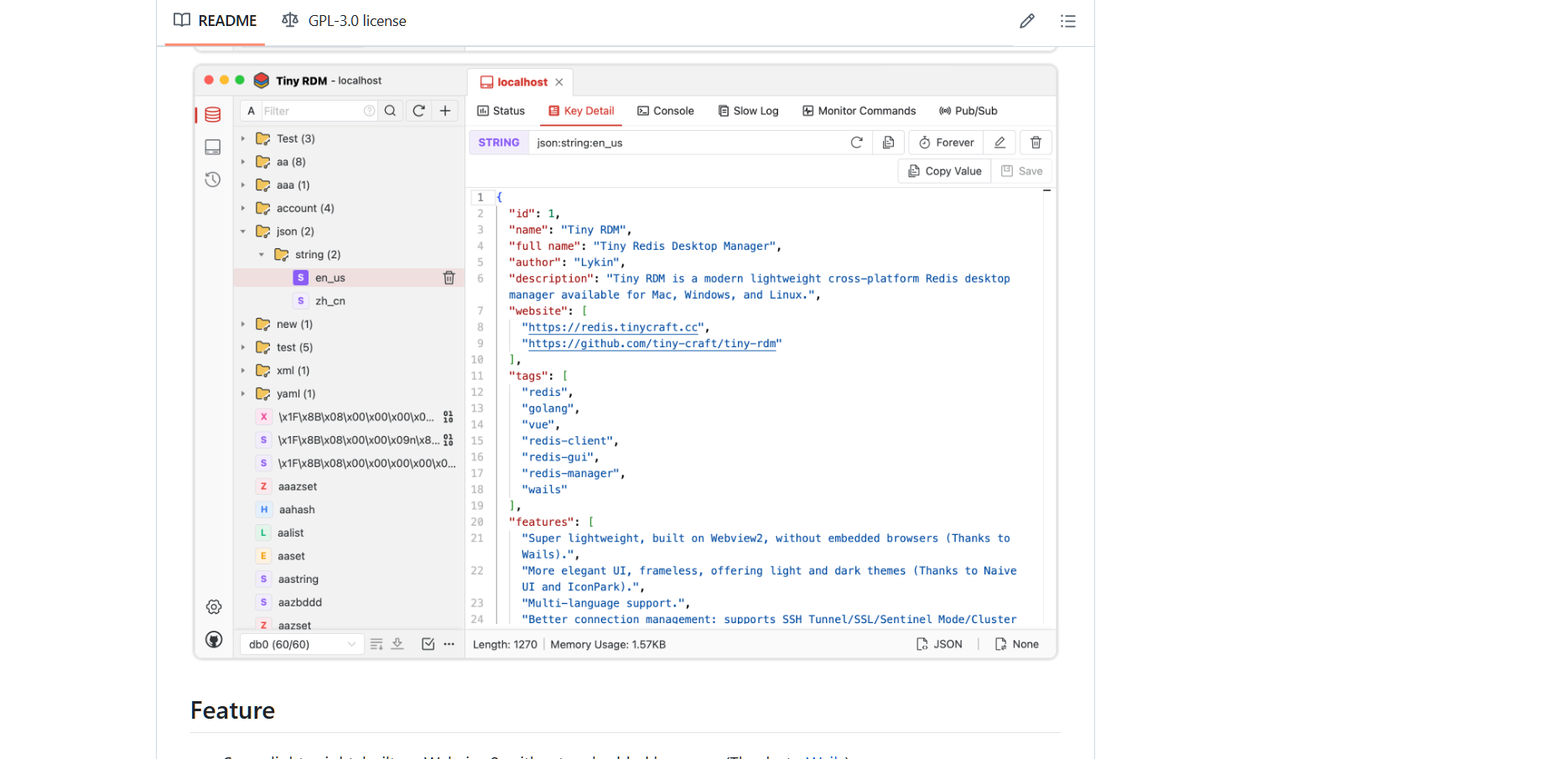Open the Slow Log tab
Viewport: 1568px width, 759px height.
point(748,111)
